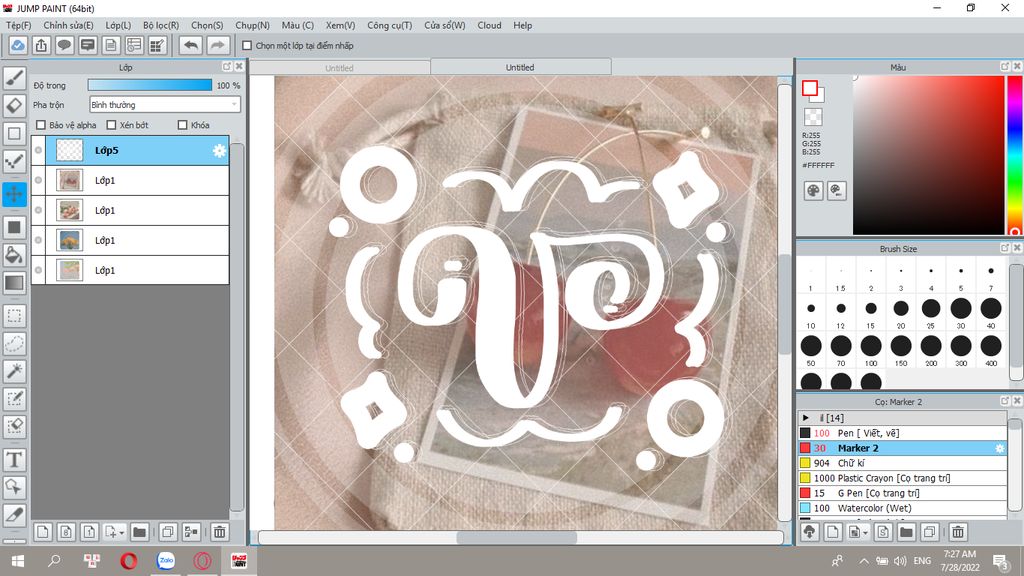Open the Pha trộn blend mode dropdown

pyautogui.click(x=165, y=104)
